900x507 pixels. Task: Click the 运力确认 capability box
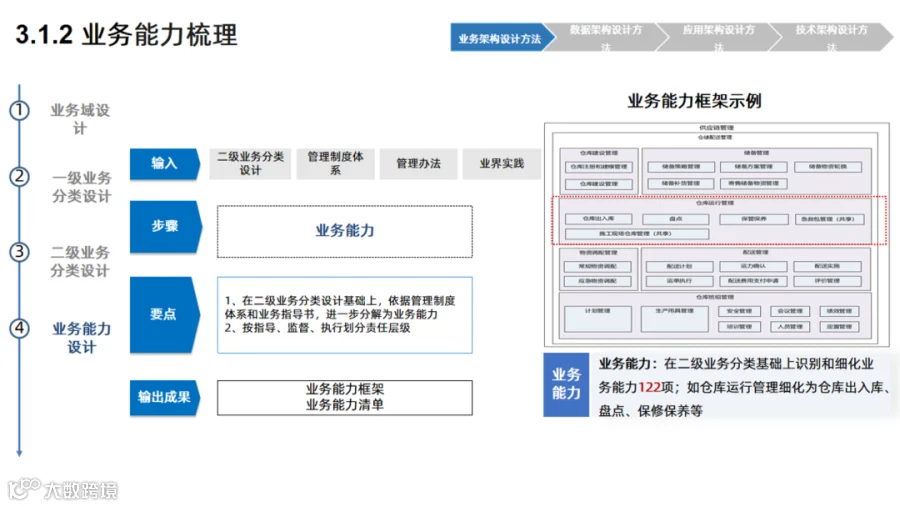[753, 266]
